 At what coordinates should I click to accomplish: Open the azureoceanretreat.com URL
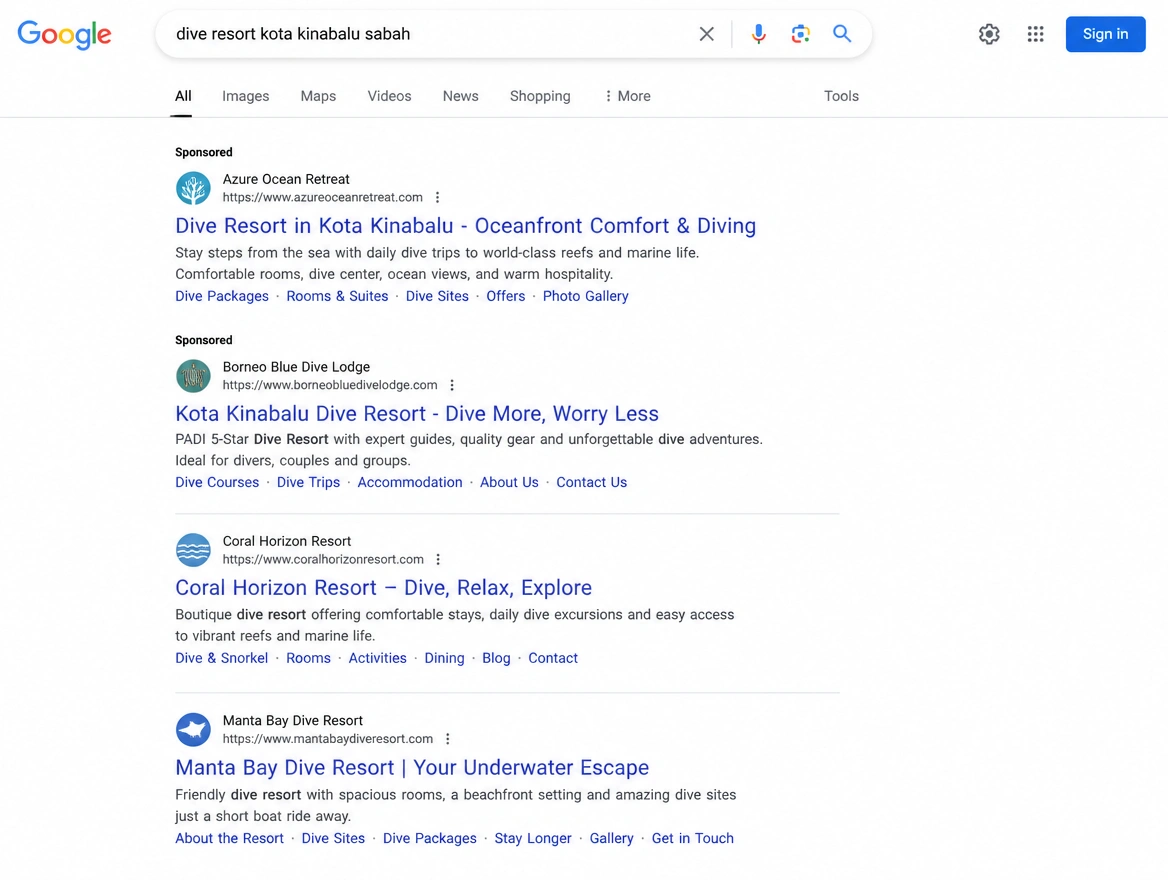(x=323, y=197)
